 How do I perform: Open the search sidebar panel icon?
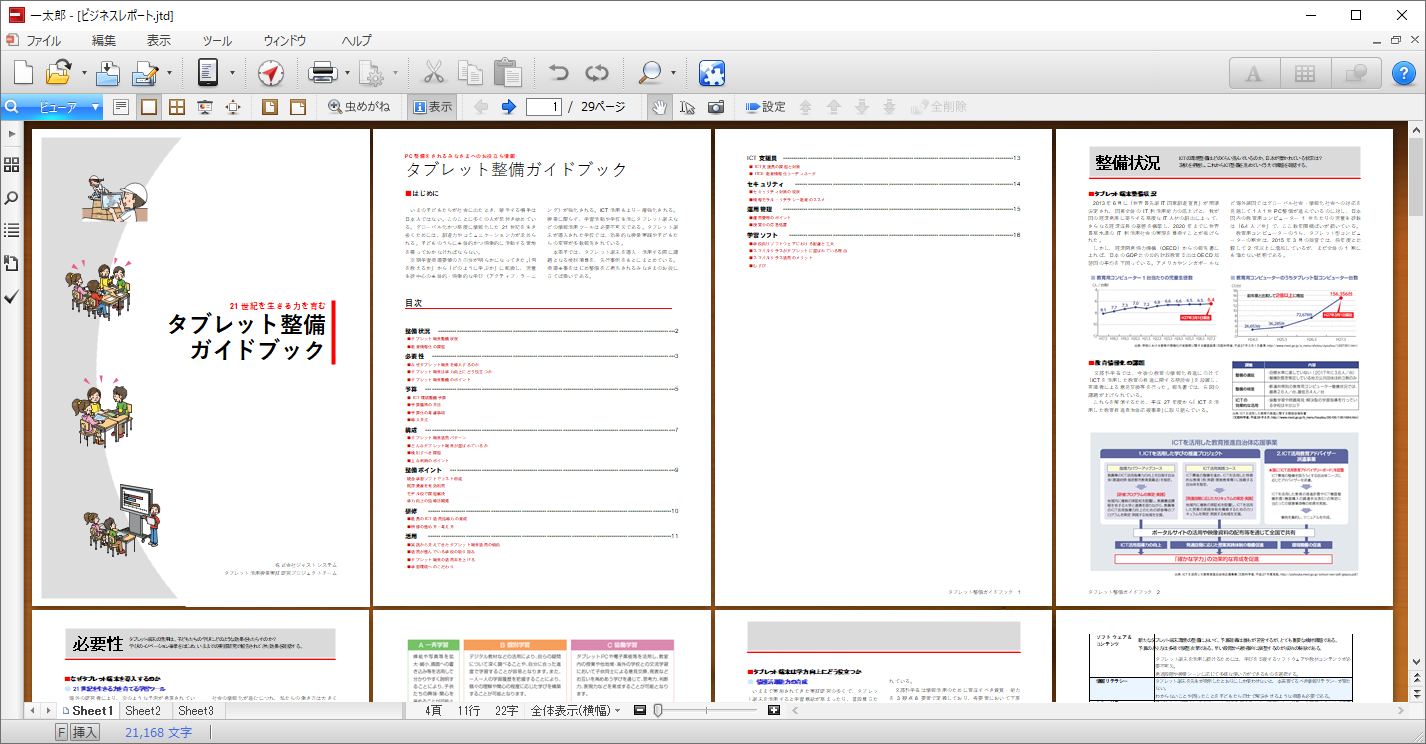12,198
